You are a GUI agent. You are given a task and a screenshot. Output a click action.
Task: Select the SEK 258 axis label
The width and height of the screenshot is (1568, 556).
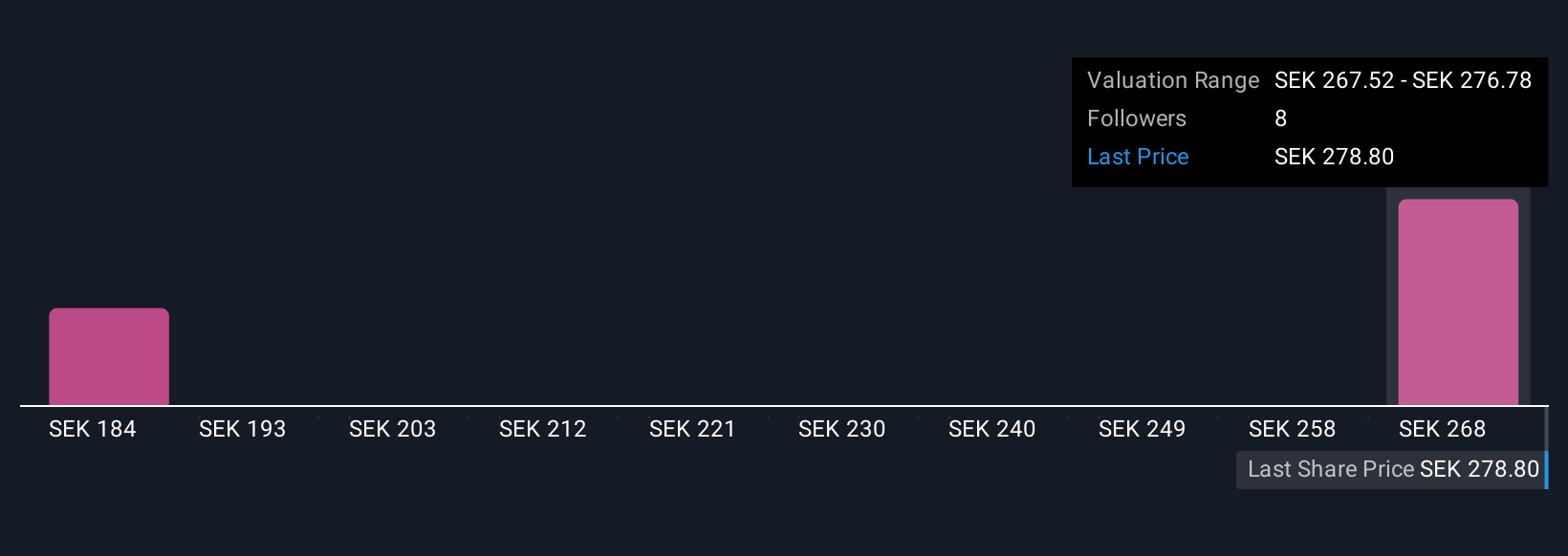1293,429
